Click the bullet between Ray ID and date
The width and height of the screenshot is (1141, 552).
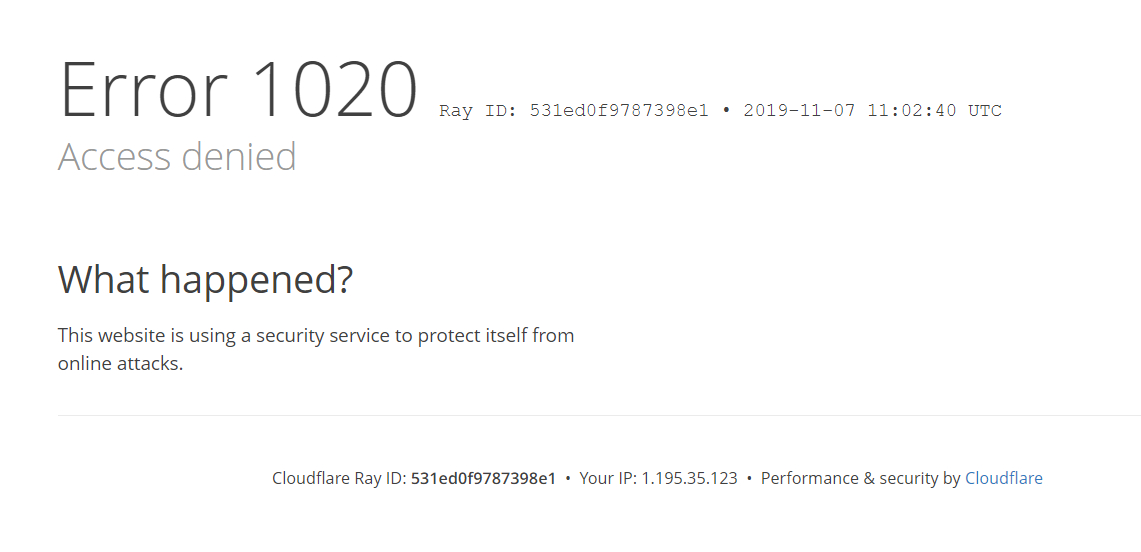point(726,111)
